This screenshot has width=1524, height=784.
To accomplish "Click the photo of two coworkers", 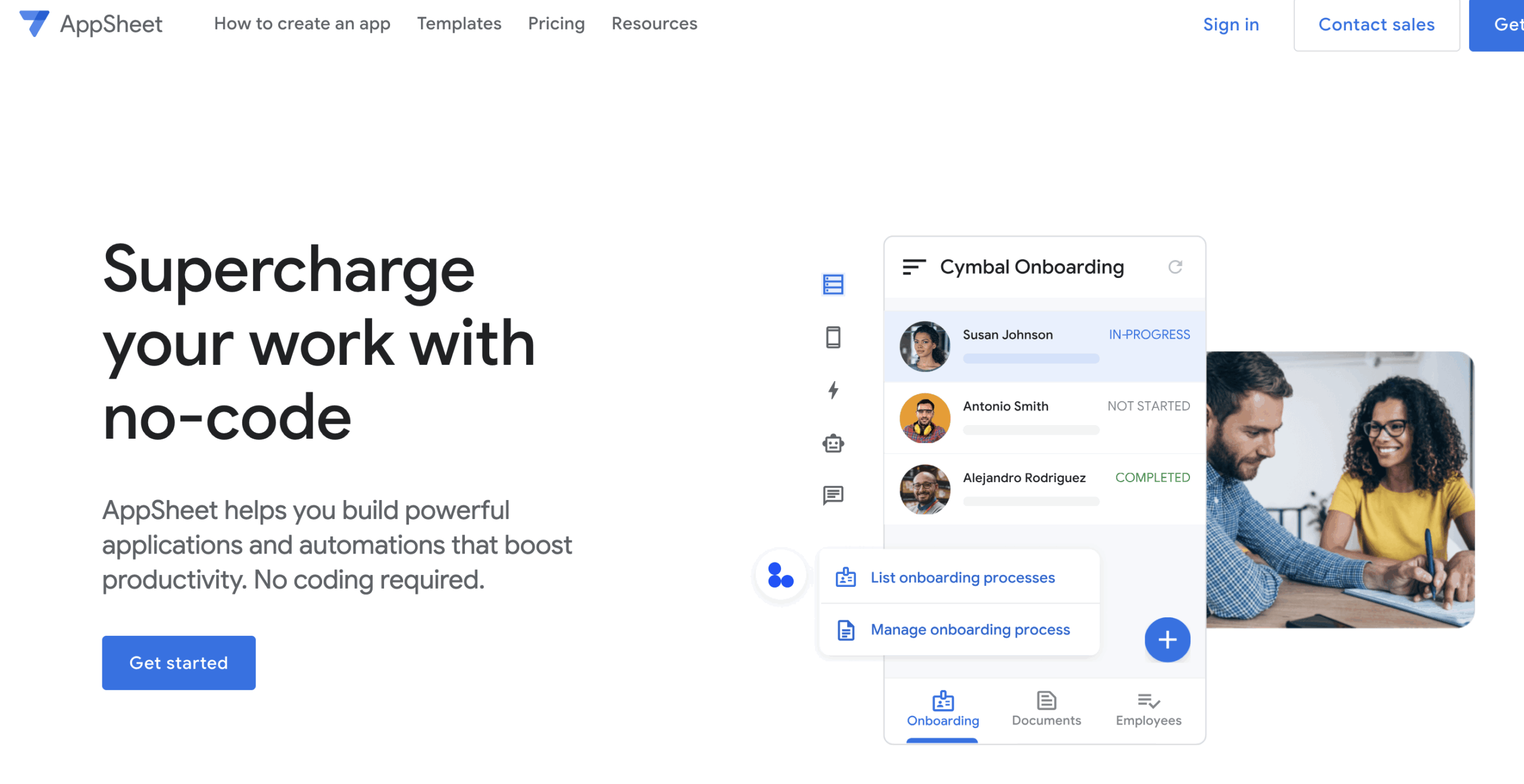I will point(1340,489).
